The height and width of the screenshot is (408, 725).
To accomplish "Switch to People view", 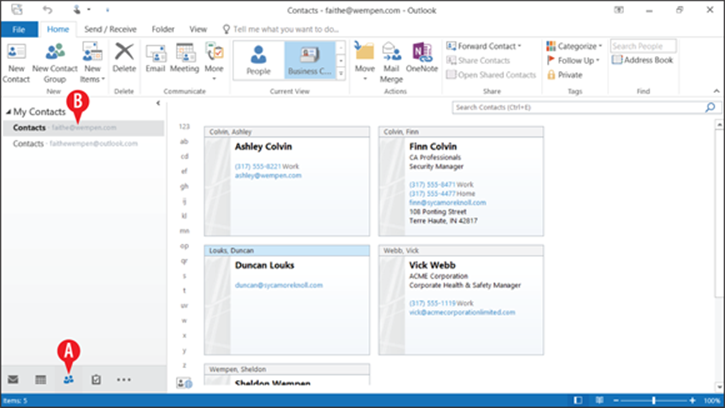I will click(x=258, y=60).
